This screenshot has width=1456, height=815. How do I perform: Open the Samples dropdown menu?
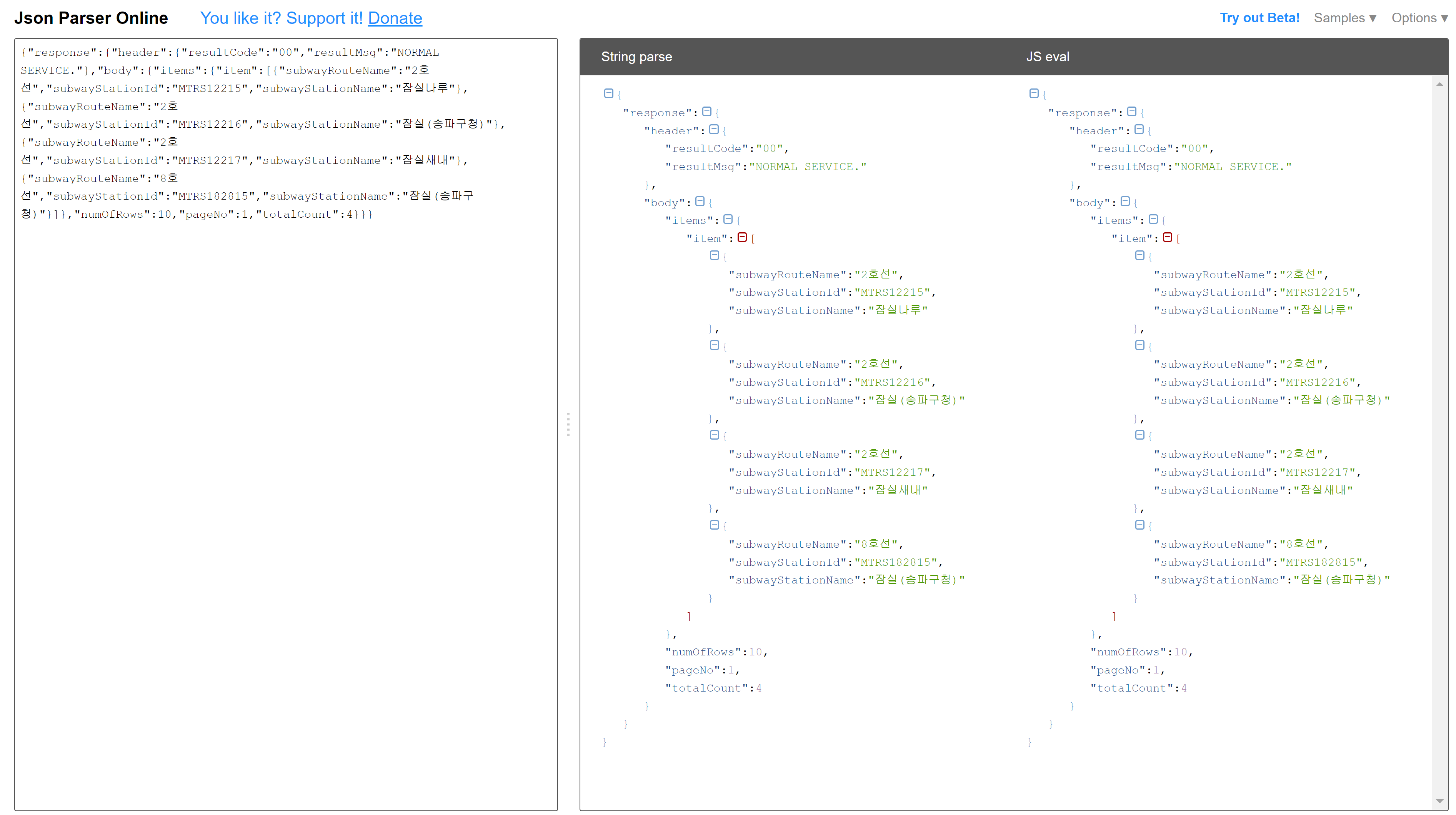coord(1344,18)
